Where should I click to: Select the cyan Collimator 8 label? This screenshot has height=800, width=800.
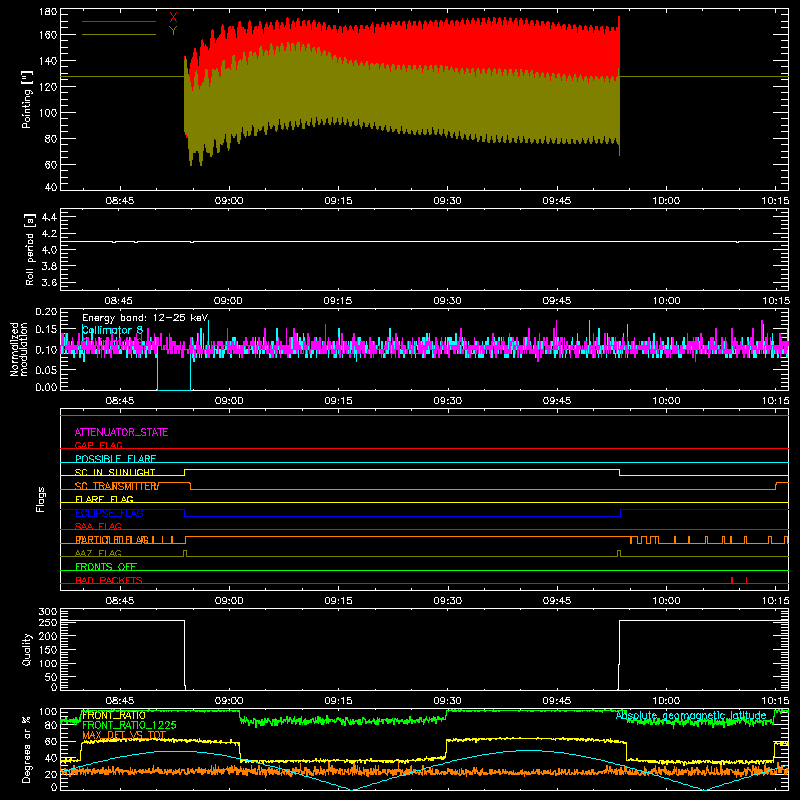coord(112,330)
